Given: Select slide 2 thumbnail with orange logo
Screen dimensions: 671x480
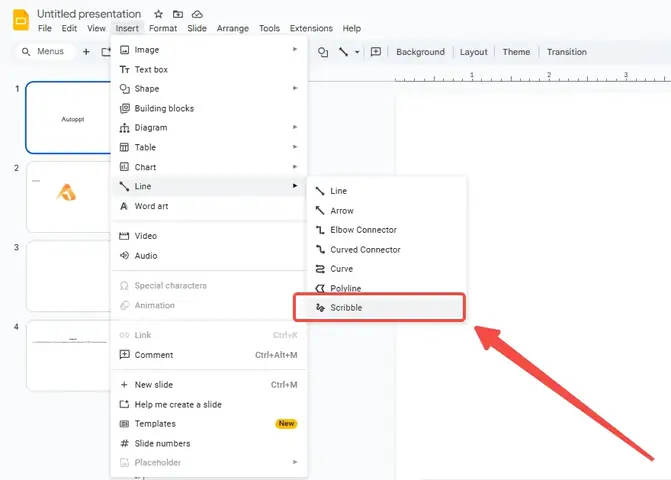Looking at the screenshot, I should point(68,197).
